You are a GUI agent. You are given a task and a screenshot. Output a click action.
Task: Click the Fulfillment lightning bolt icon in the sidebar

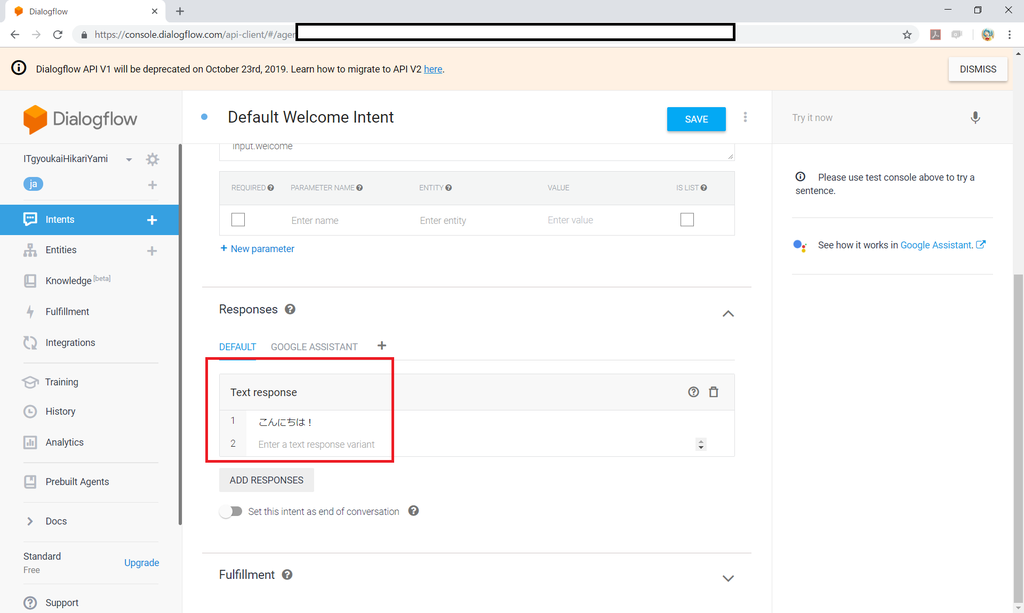[x=30, y=311]
